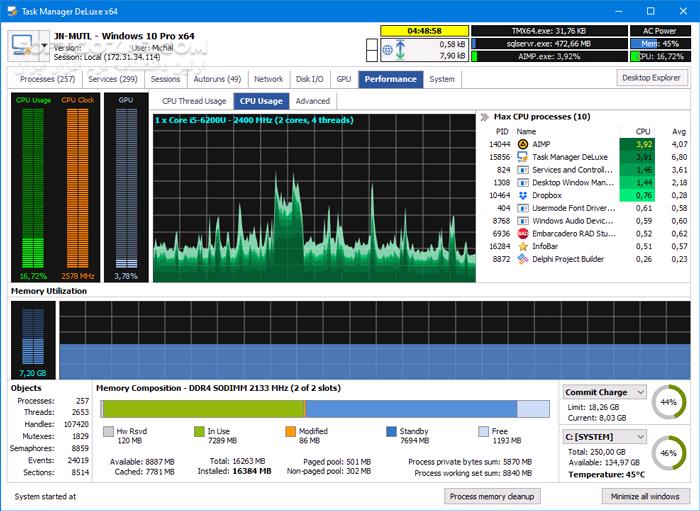Click the InfoBar star icon
Viewport: 700px width, 511px height.
pos(522,246)
